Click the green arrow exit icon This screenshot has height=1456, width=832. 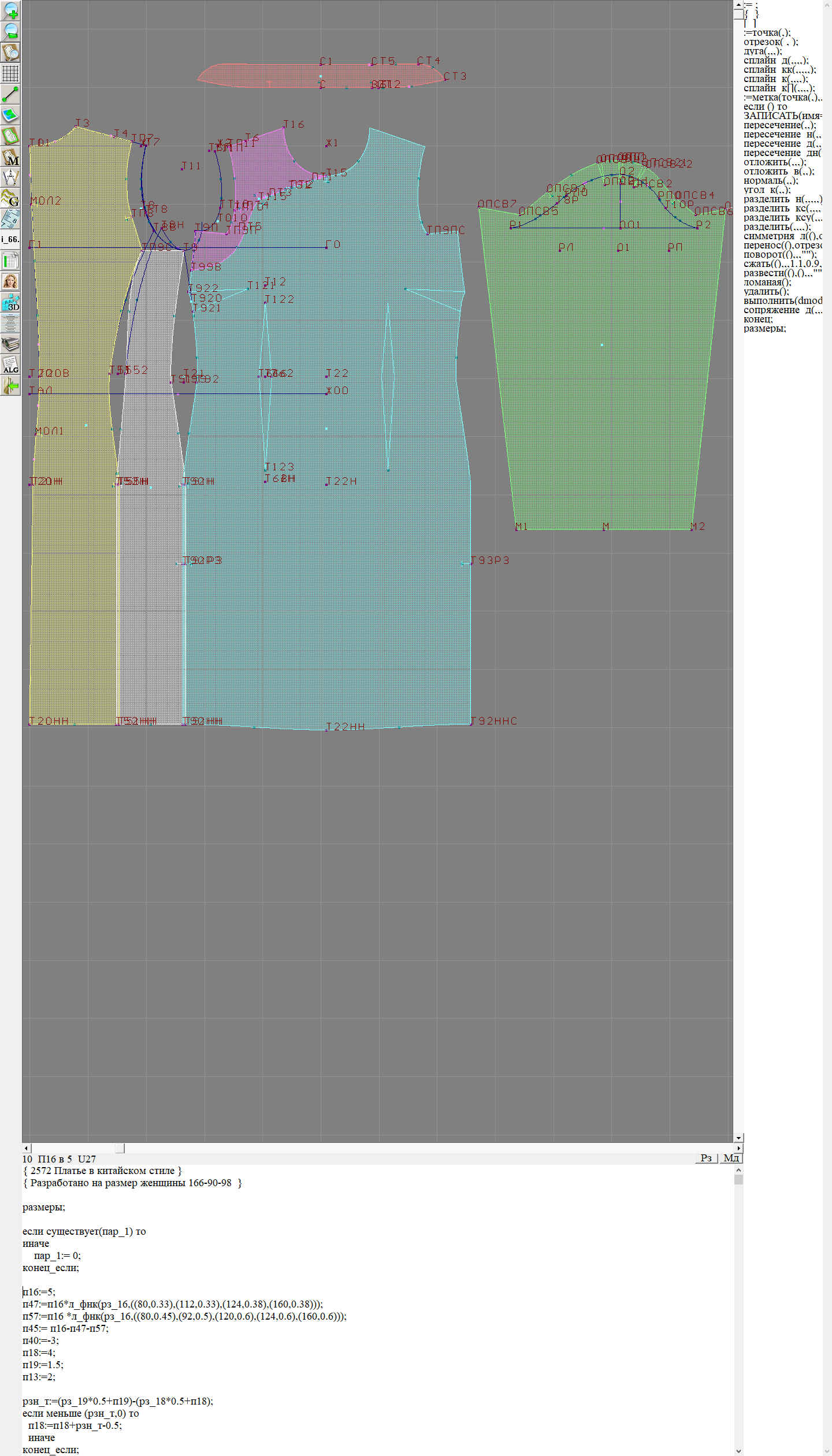click(11, 385)
